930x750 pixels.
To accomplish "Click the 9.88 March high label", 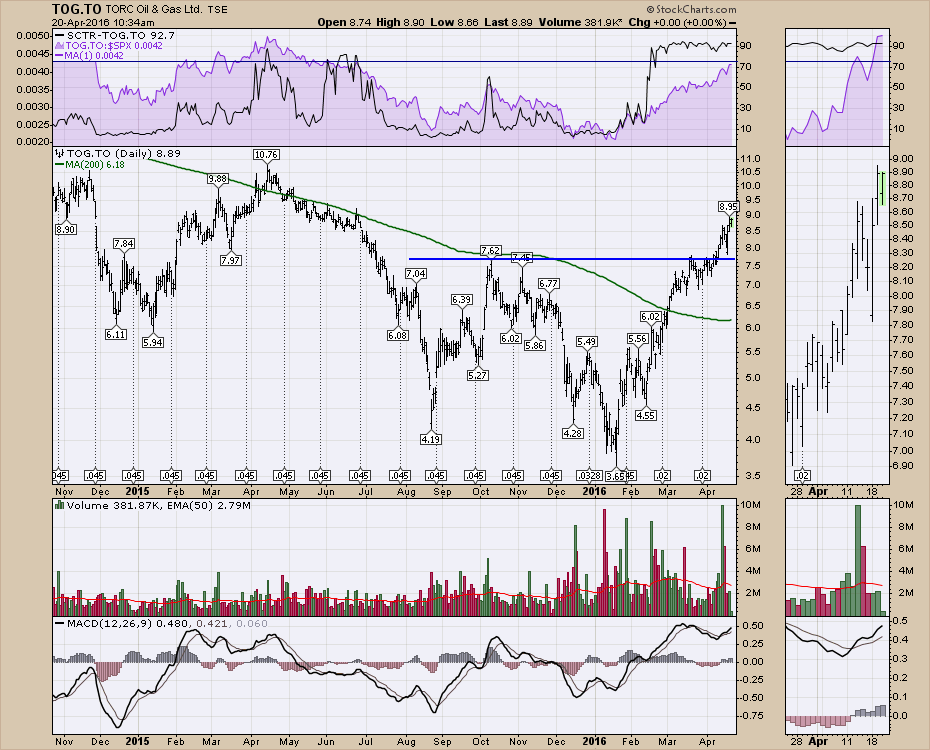I will click(217, 178).
